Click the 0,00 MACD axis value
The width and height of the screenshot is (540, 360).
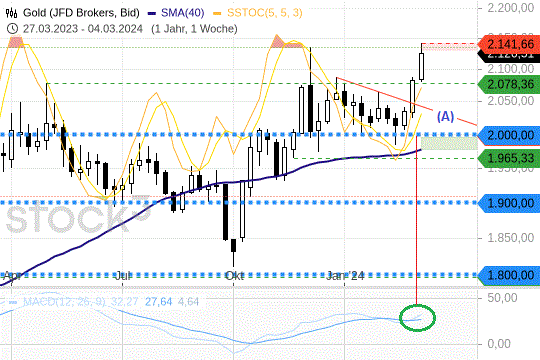tap(499, 343)
